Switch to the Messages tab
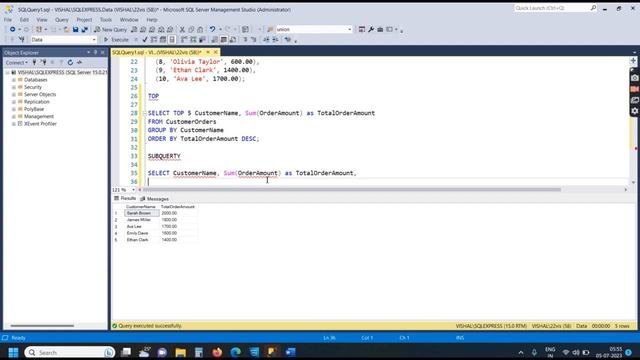 (x=154, y=199)
